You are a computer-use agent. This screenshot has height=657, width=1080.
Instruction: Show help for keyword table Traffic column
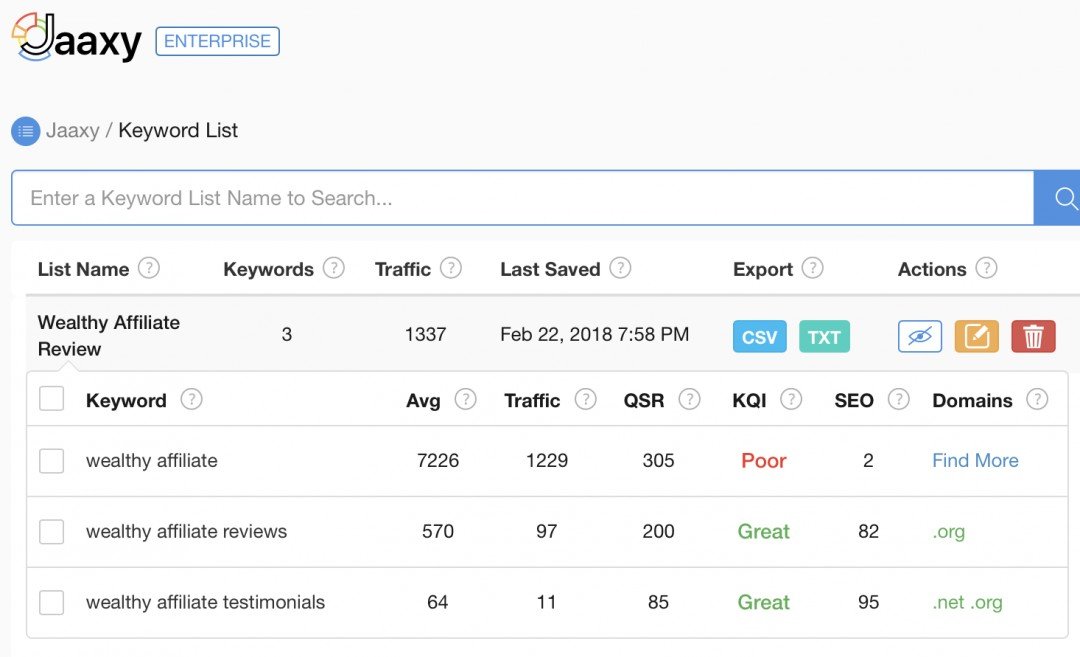coord(585,399)
